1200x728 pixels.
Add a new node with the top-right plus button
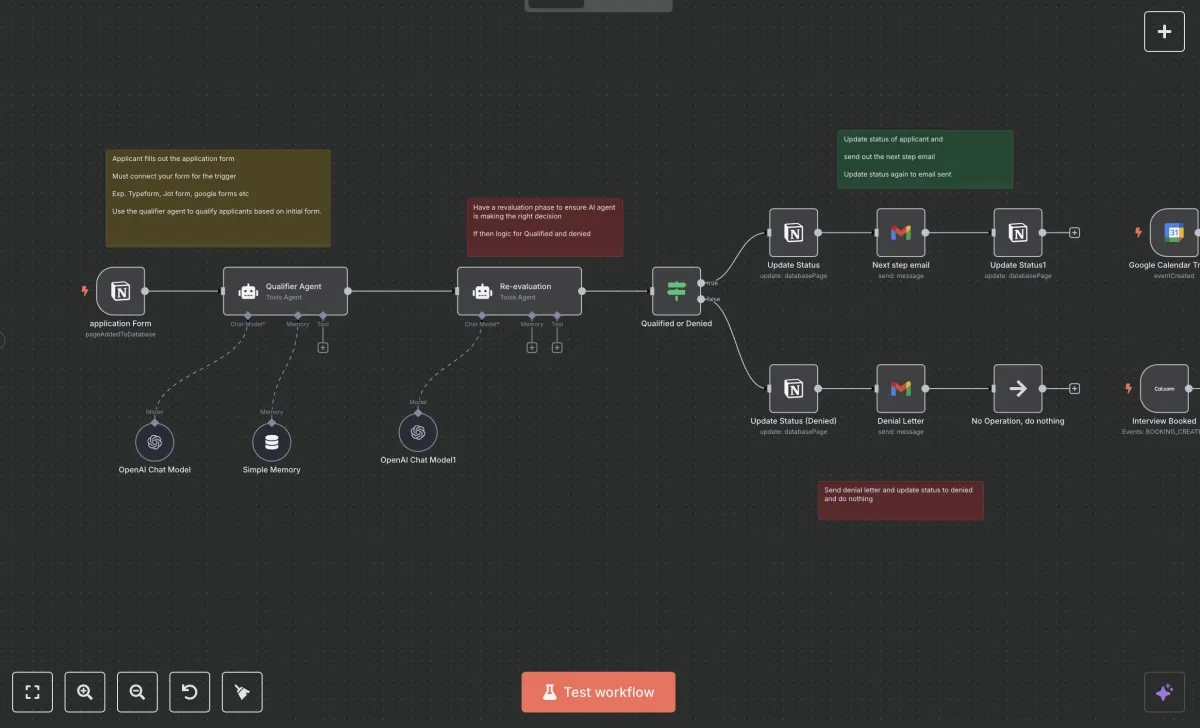coord(1164,31)
